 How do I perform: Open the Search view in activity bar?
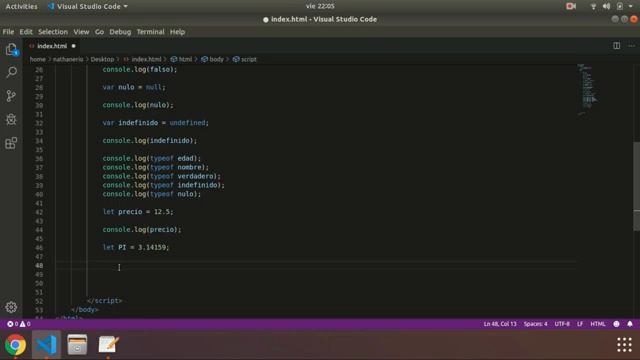tap(11, 72)
